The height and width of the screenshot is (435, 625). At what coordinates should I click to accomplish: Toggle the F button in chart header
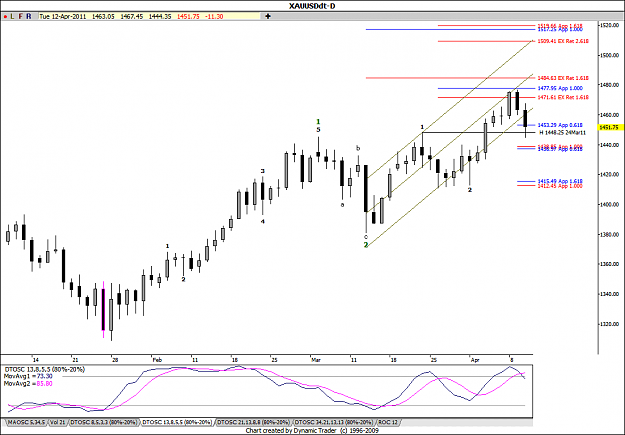[x=20, y=16]
